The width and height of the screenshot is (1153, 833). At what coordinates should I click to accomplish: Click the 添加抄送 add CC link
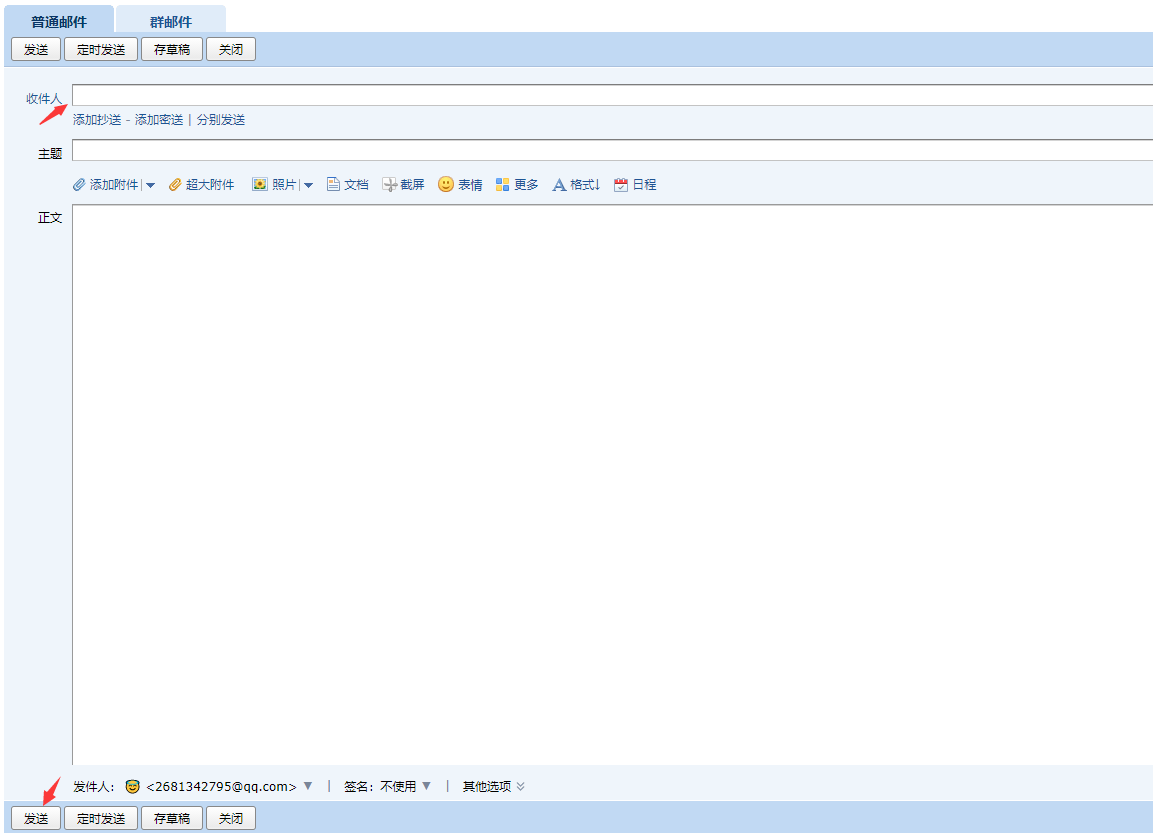[x=97, y=120]
